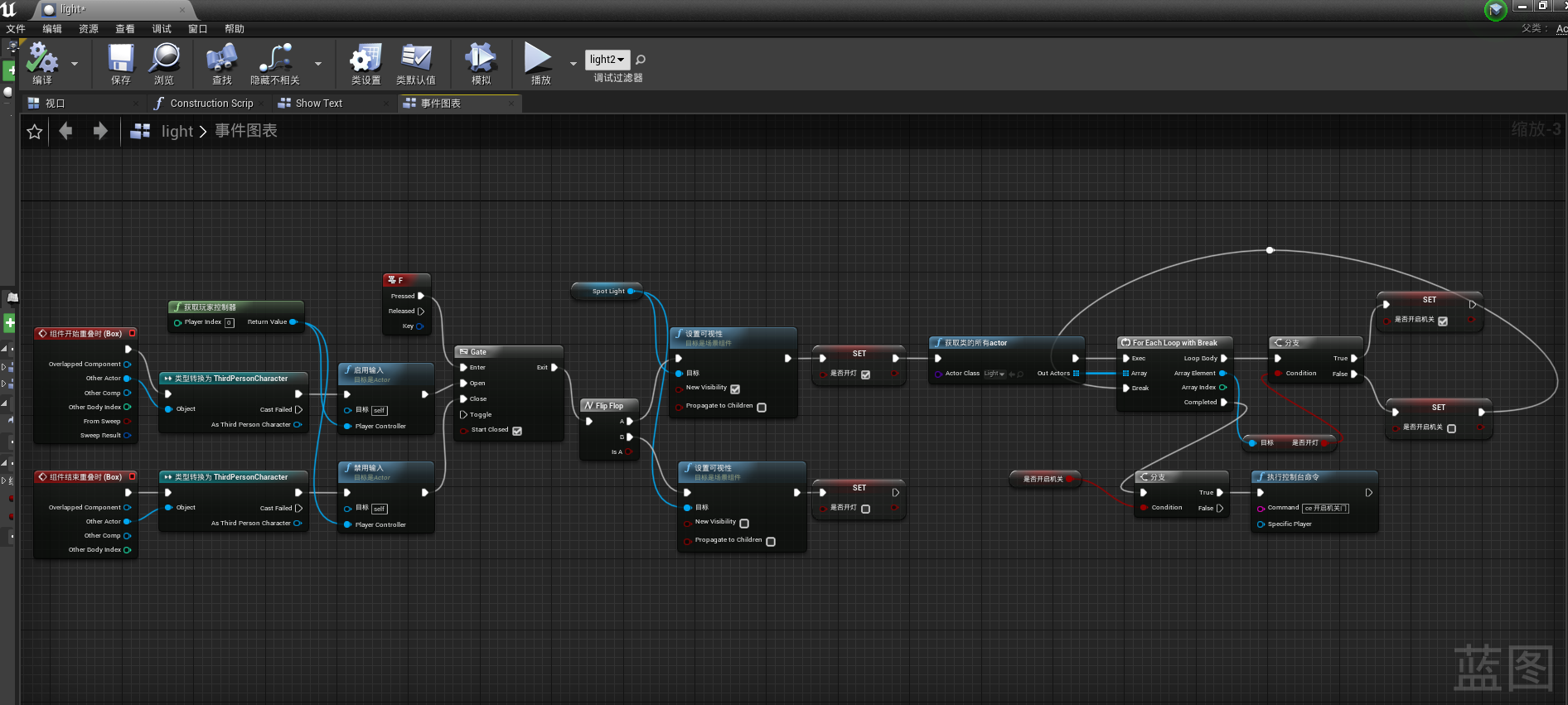Open Class Defaults (类默认值)
Screen dimensions: 1568x705
pyautogui.click(x=416, y=59)
